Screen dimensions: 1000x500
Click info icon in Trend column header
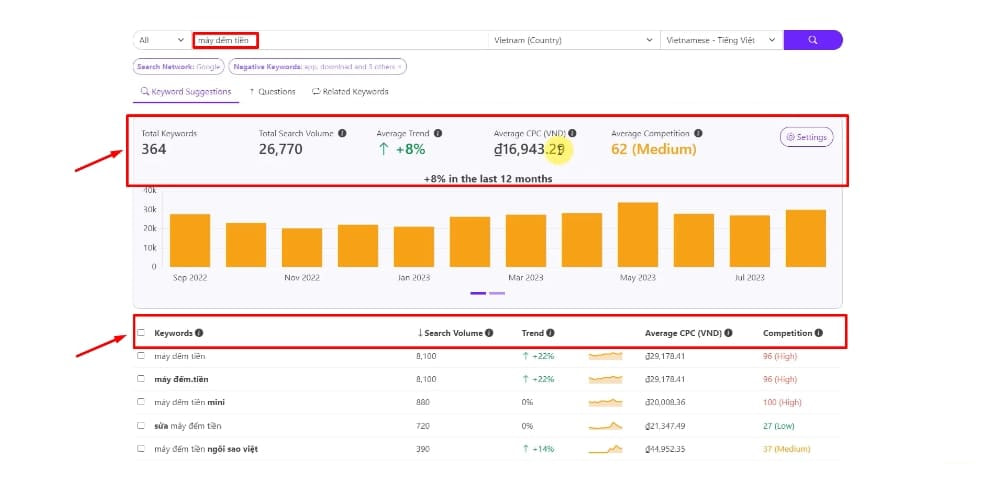point(550,333)
